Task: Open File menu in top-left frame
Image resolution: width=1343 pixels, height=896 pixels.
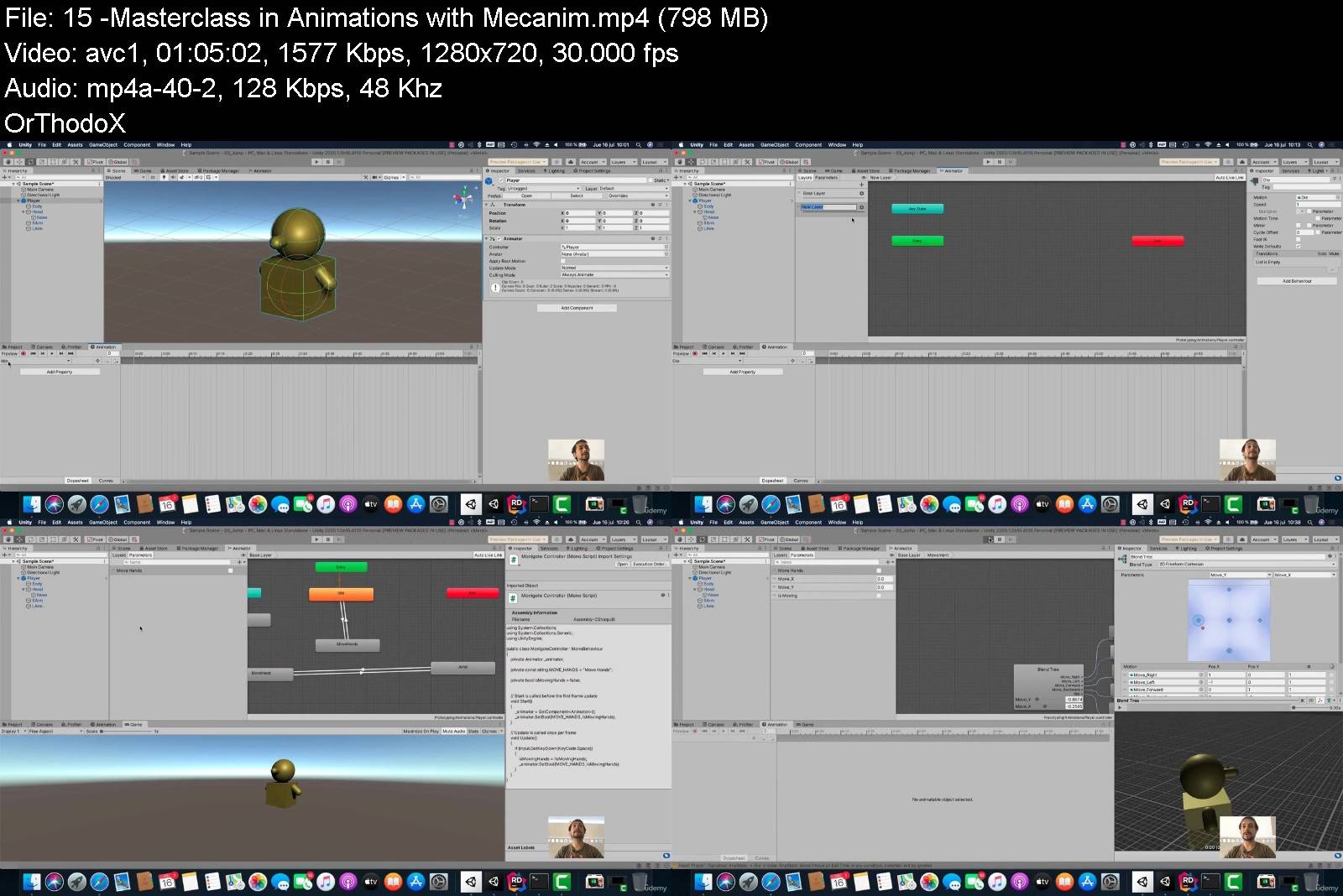Action: (x=42, y=144)
